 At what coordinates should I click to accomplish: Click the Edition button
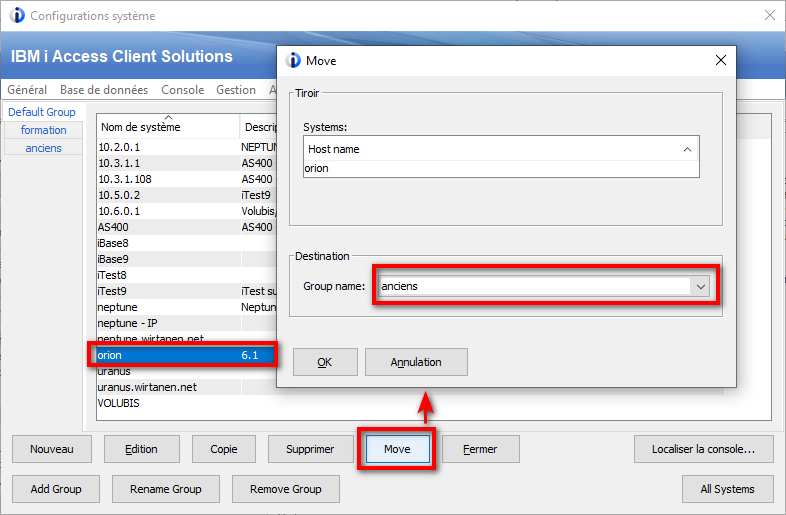pyautogui.click(x=141, y=449)
